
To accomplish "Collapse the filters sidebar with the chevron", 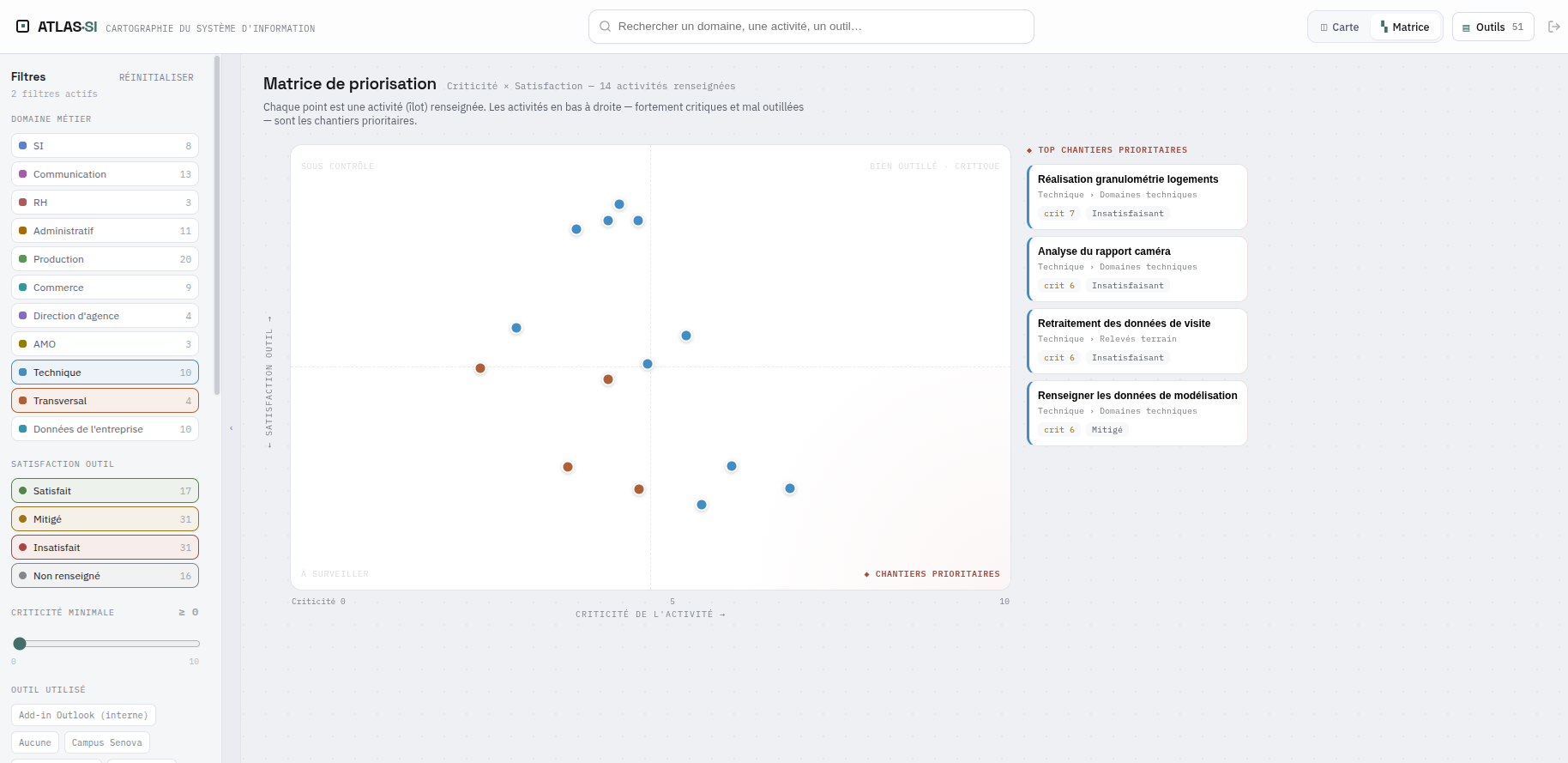I will (232, 428).
